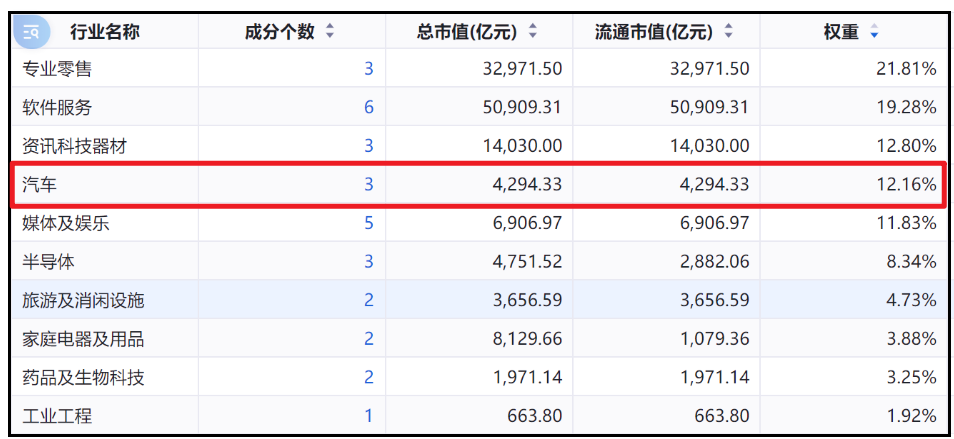Sort by 流通市值(亿元) column arrows
This screenshot has height=439, width=954.
[x=728, y=32]
